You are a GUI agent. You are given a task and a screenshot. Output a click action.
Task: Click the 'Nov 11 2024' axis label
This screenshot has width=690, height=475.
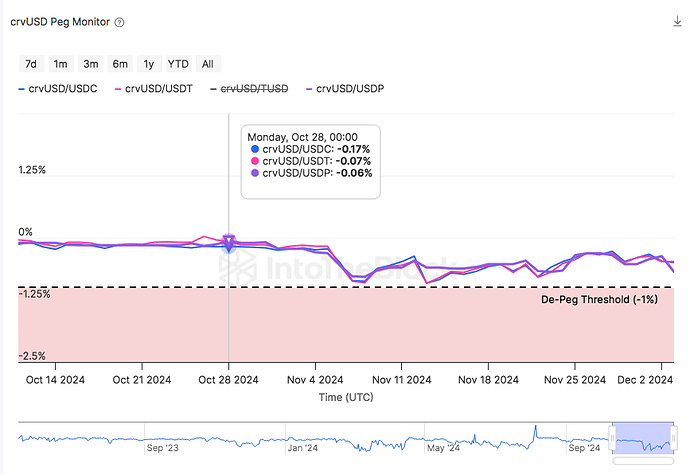(402, 380)
